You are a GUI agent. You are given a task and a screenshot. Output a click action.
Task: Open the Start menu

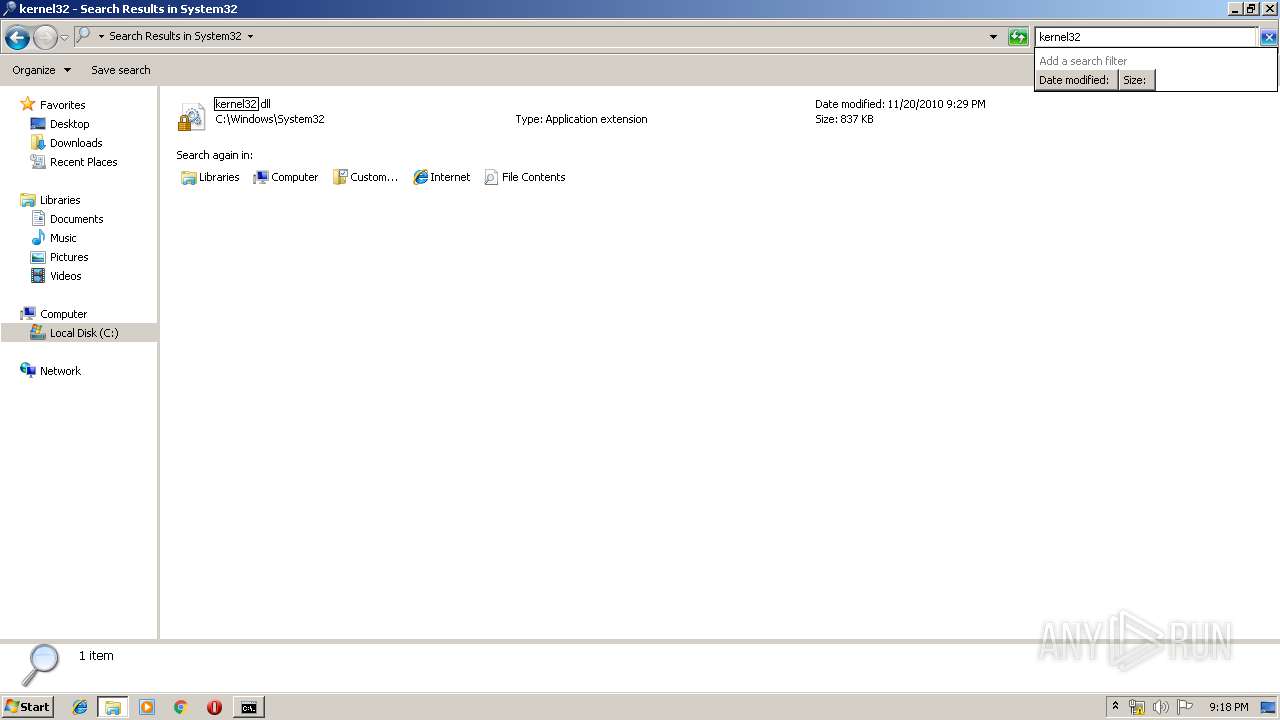point(27,707)
